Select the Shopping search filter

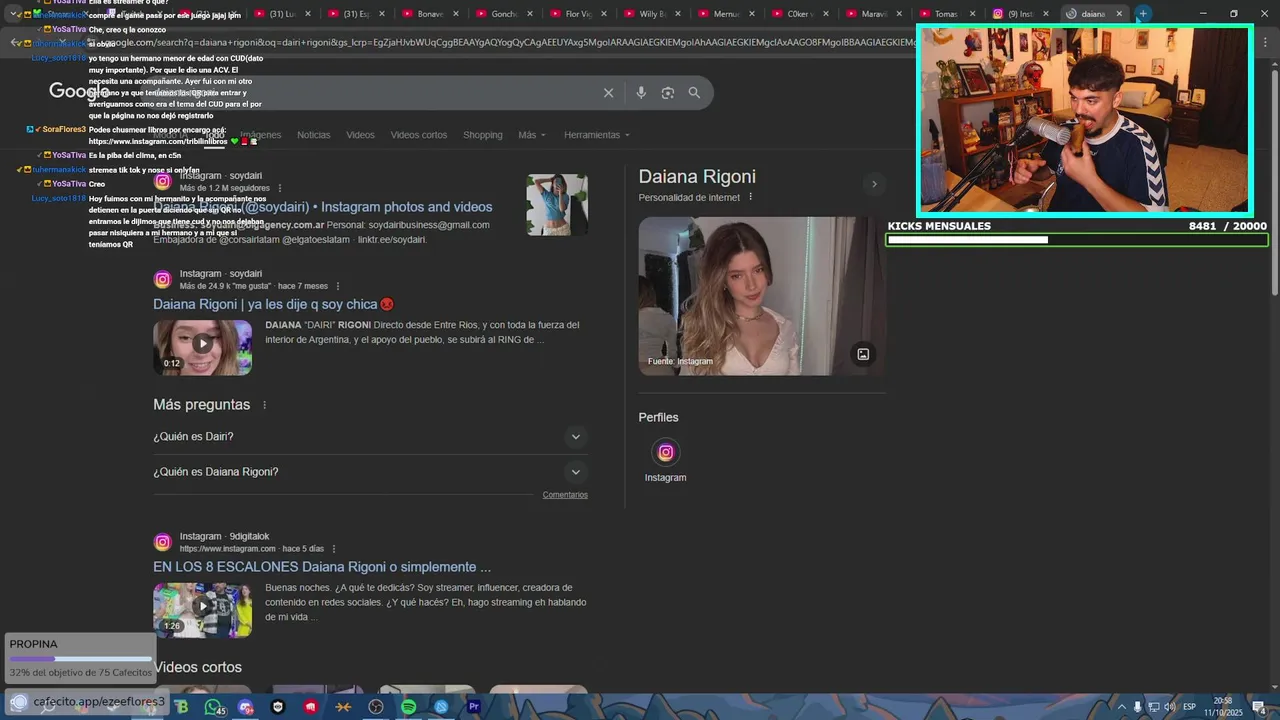tap(482, 135)
